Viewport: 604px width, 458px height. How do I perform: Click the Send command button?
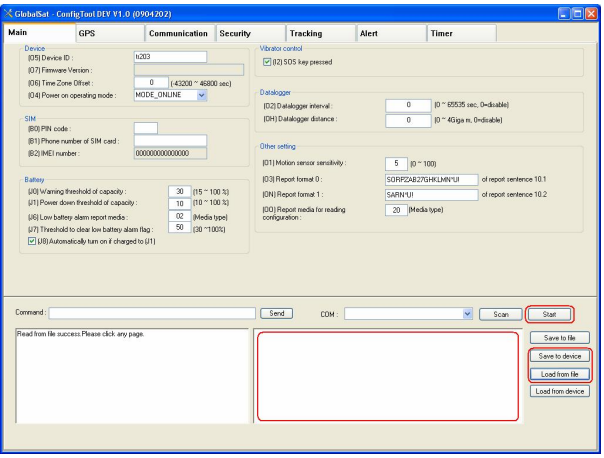(x=276, y=314)
